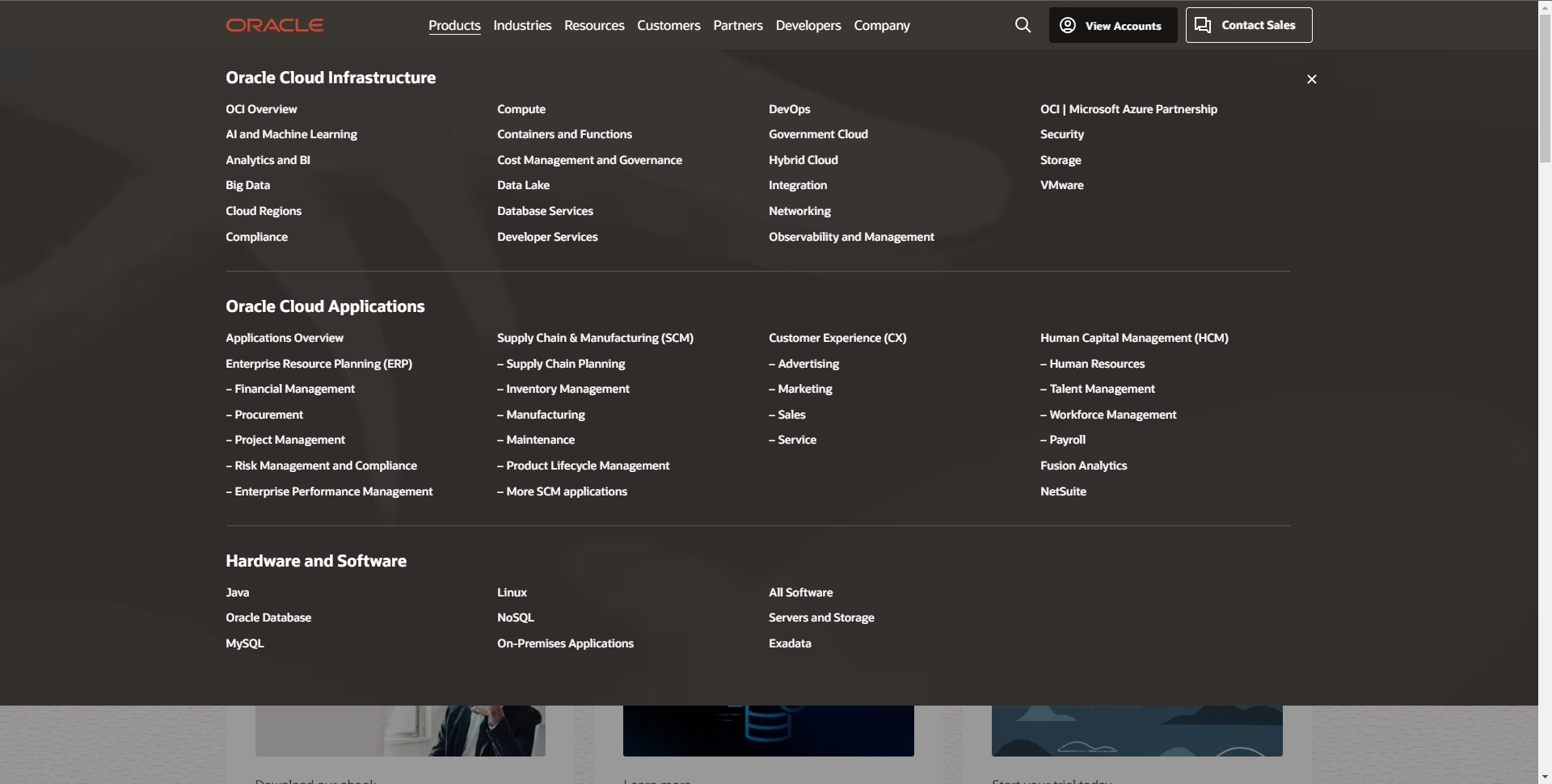1552x784 pixels.
Task: Open the Big Data link
Action: click(x=247, y=185)
